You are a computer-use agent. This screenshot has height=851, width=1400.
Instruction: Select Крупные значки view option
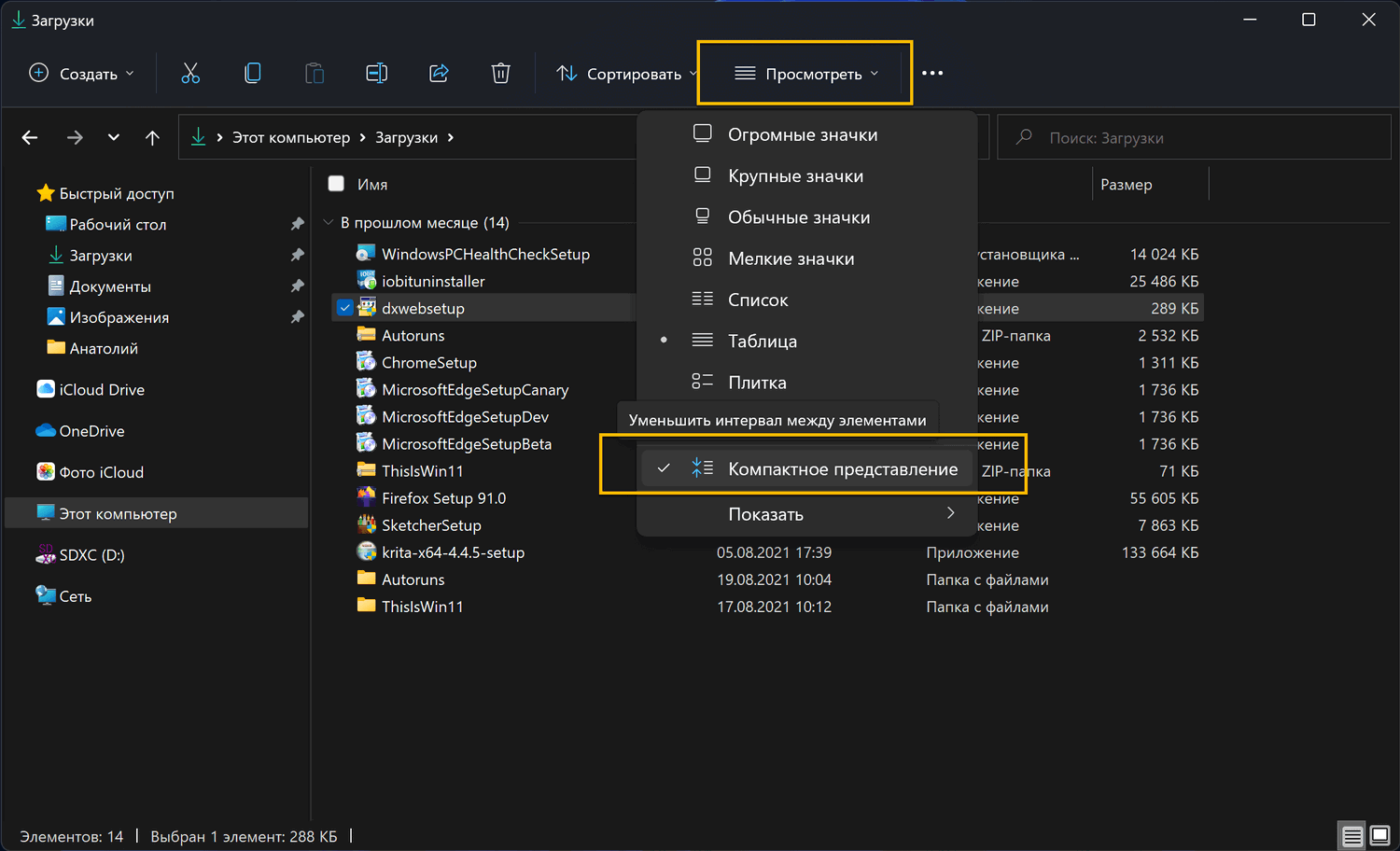(795, 176)
